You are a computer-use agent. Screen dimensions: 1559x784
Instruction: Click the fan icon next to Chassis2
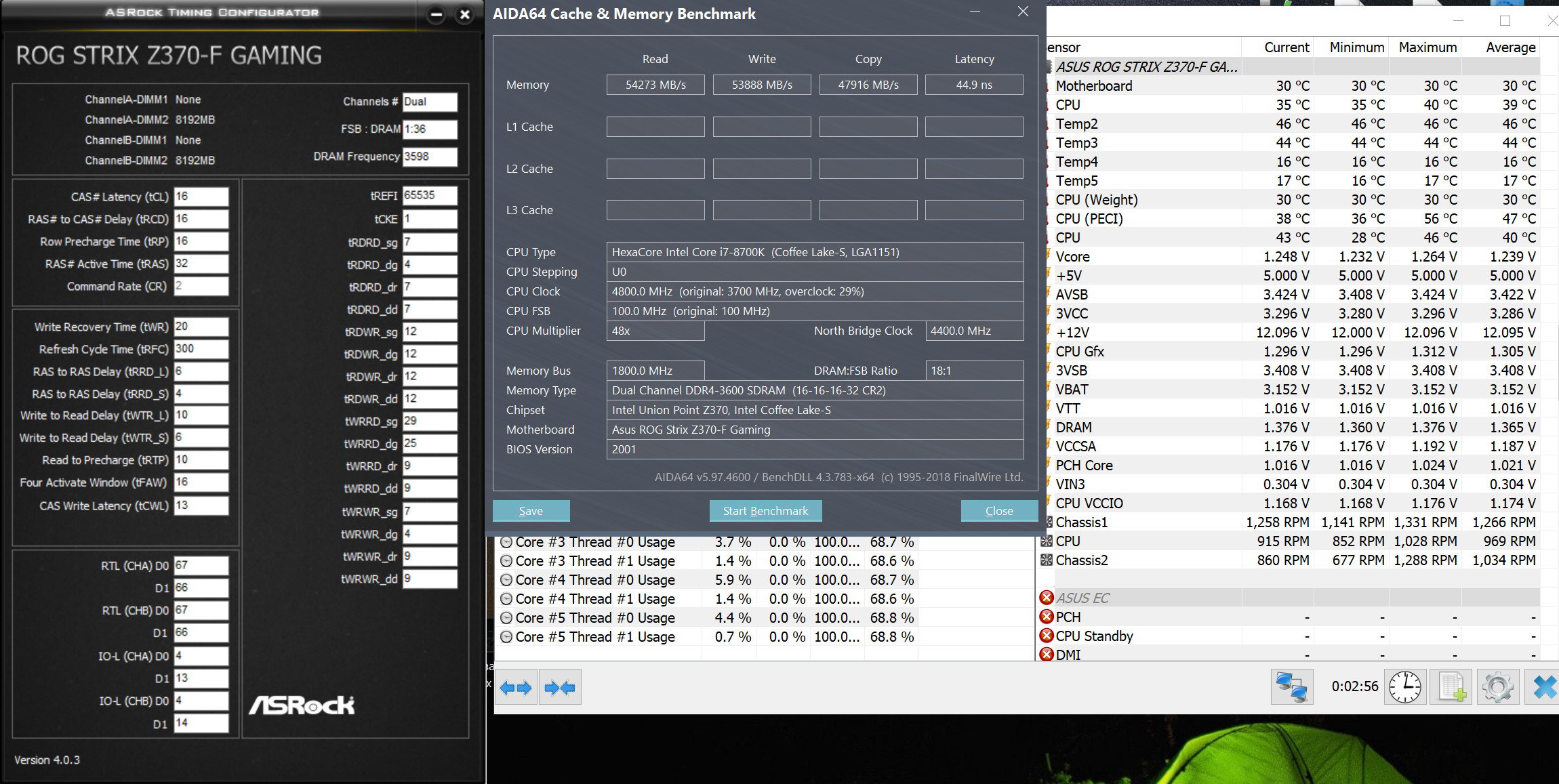coord(1047,560)
